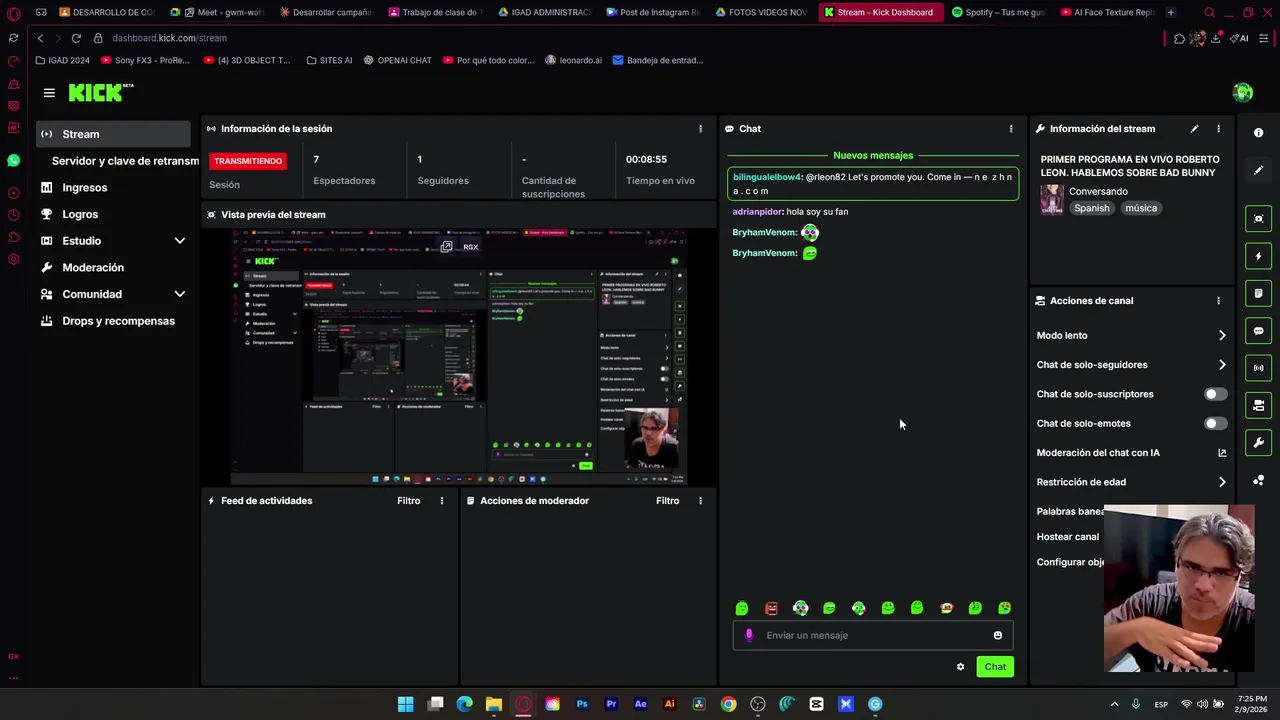Viewport: 1280px width, 720px height.
Task: Toggle chat bubble widget icon in right toolbar
Action: tap(1258, 330)
